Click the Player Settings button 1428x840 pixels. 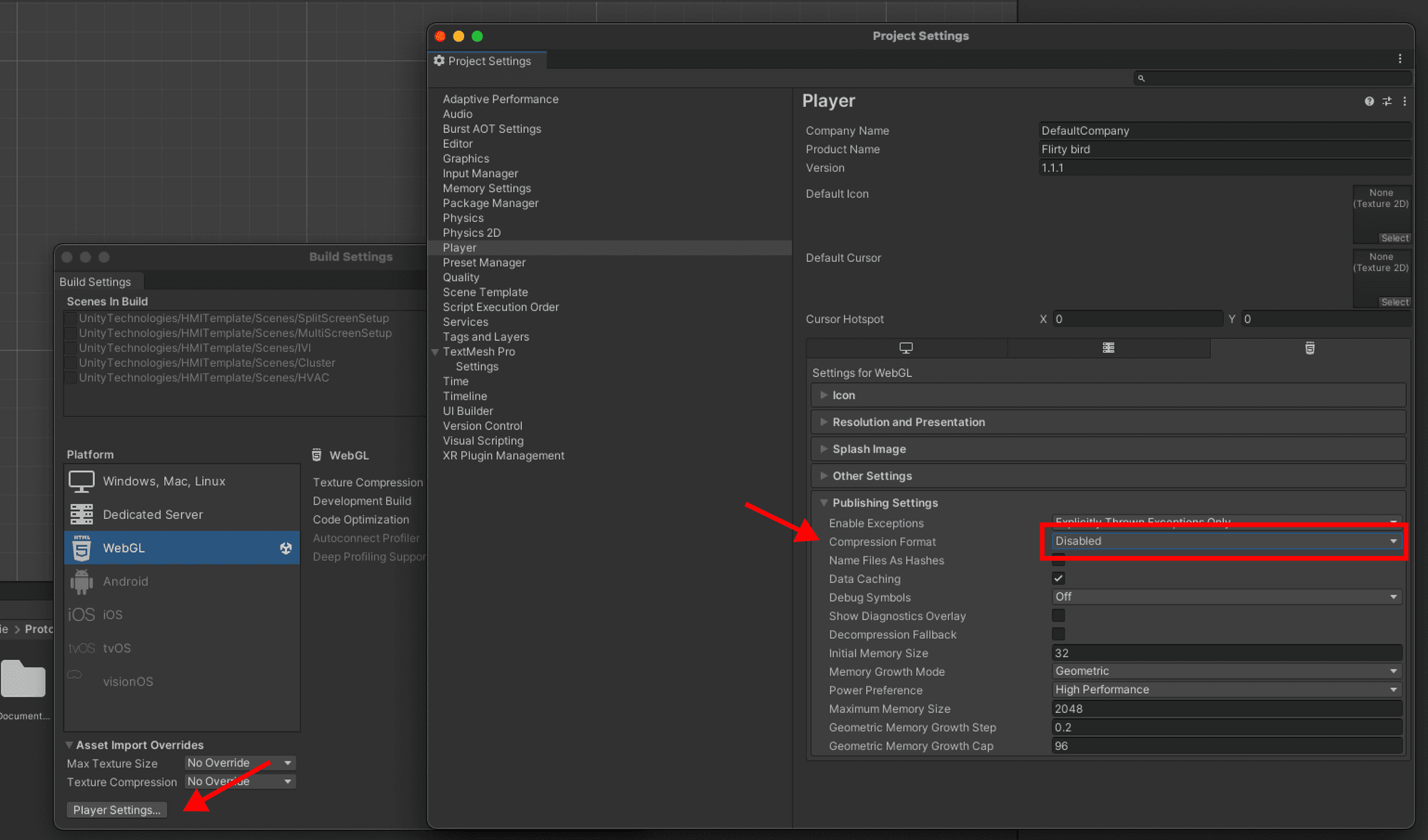[x=116, y=809]
